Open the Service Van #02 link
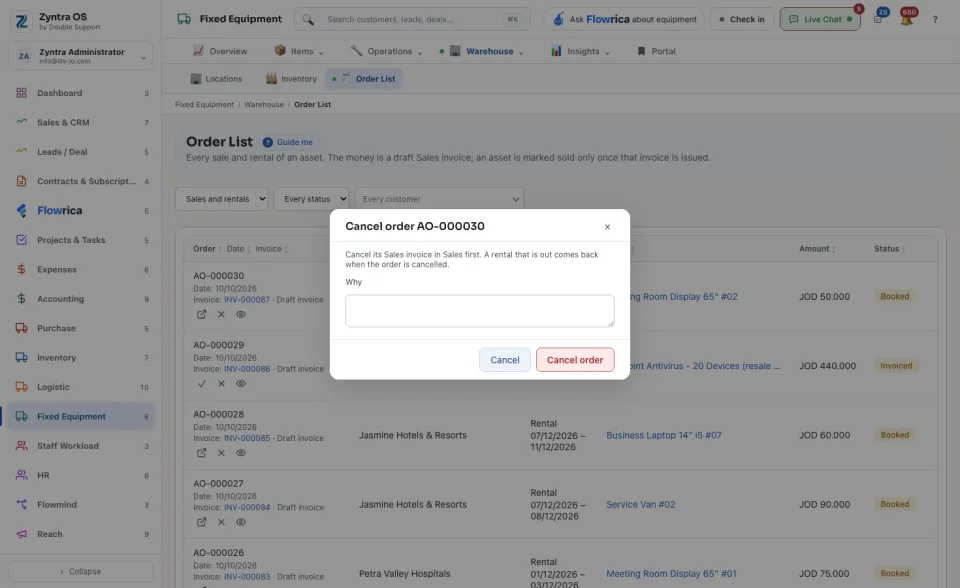Image resolution: width=960 pixels, height=588 pixels. 640,504
